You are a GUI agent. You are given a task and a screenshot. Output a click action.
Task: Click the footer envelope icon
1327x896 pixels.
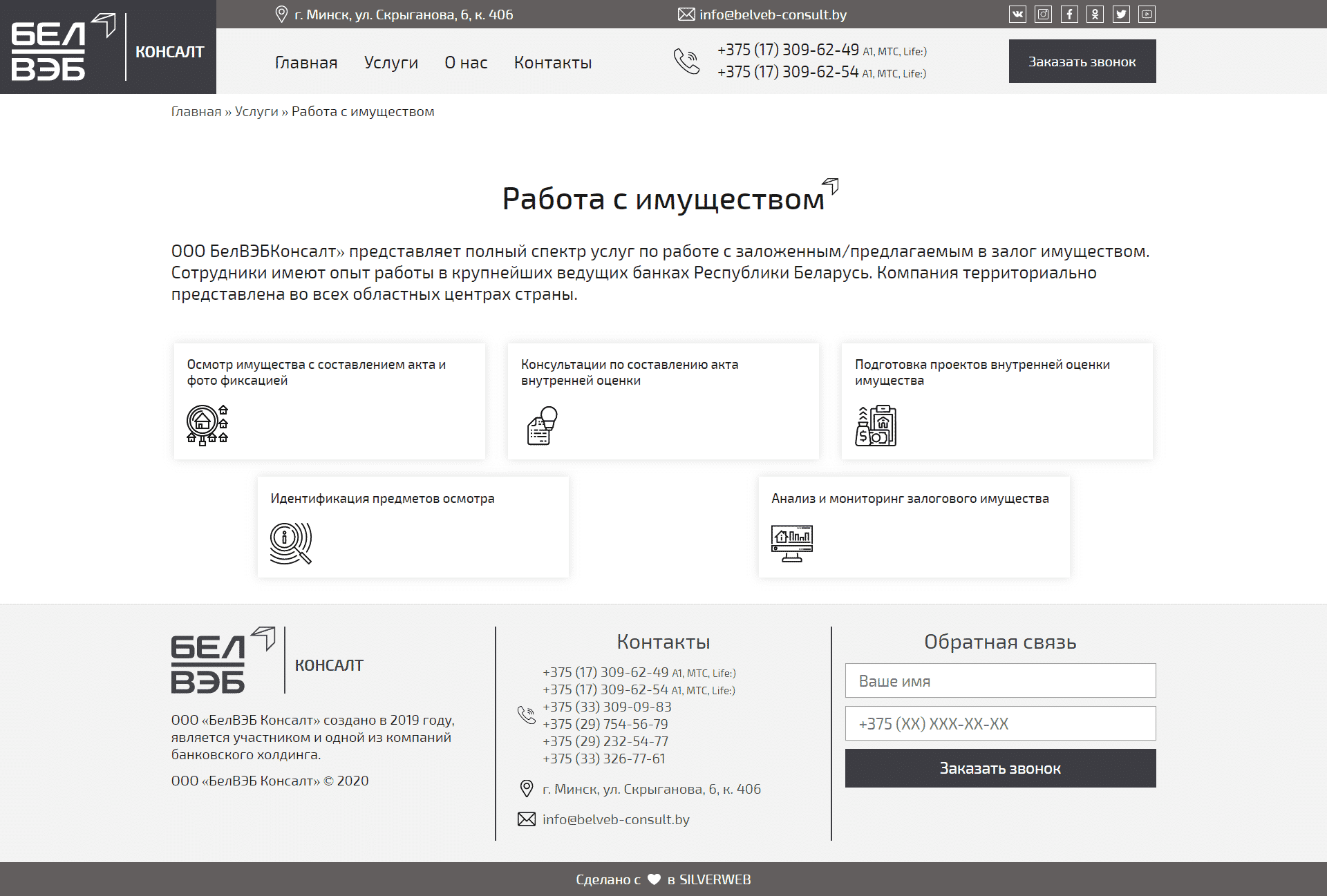pyautogui.click(x=527, y=819)
